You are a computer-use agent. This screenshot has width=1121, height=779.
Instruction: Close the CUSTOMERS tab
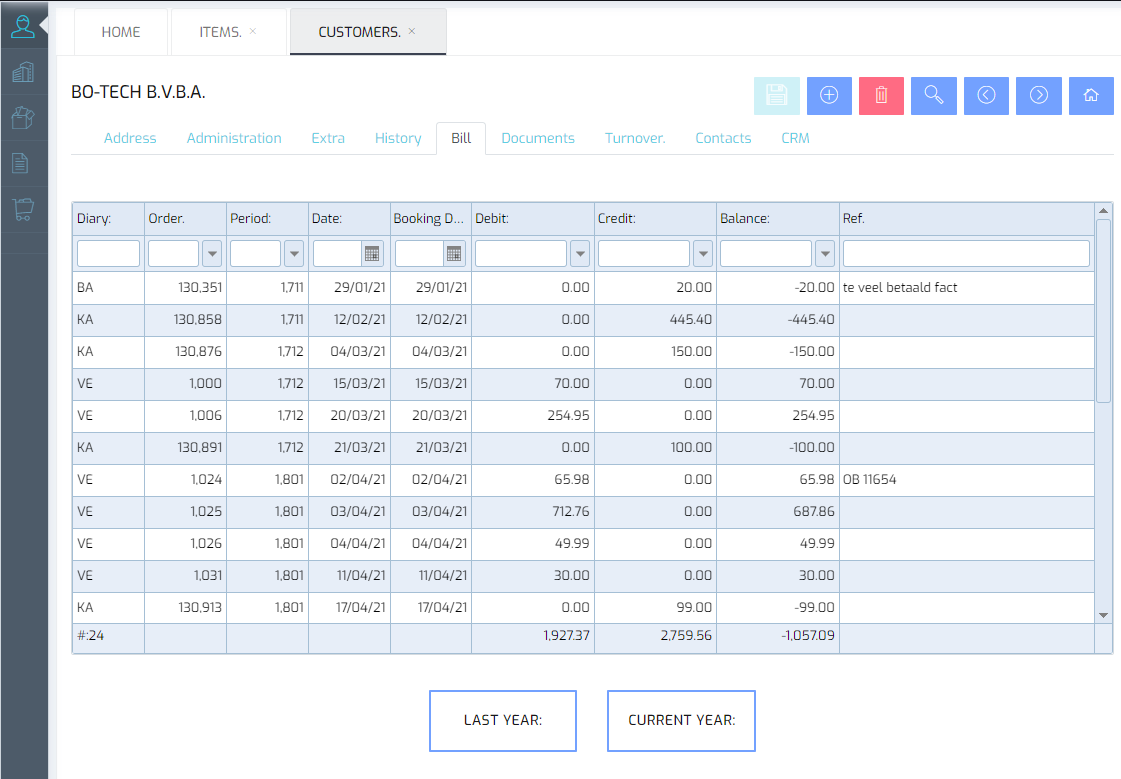(412, 31)
